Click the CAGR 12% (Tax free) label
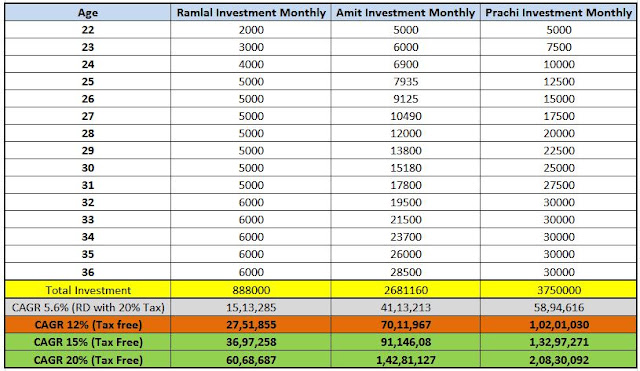 [x=88, y=325]
